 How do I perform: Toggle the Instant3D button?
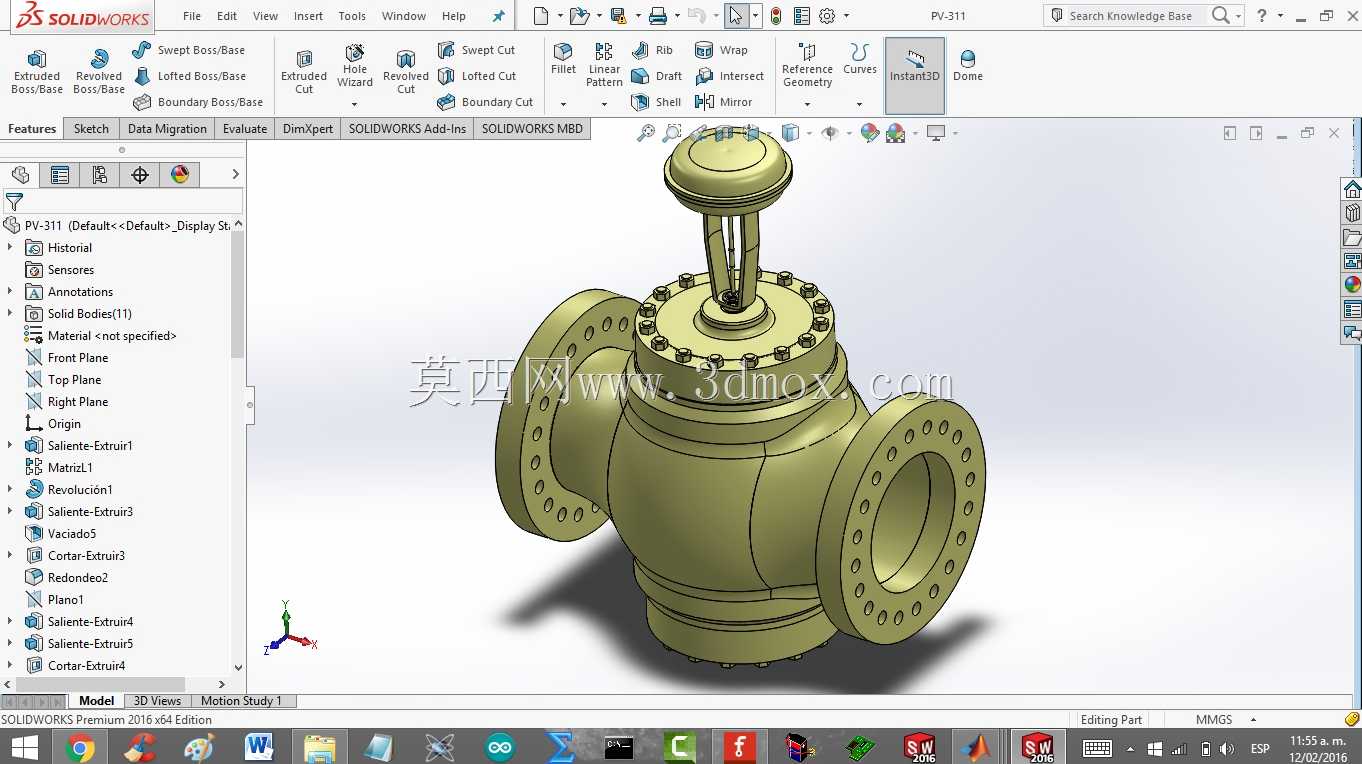point(915,76)
